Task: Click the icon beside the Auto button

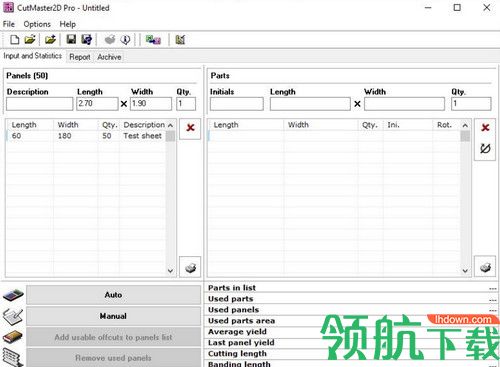Action: [x=13, y=295]
